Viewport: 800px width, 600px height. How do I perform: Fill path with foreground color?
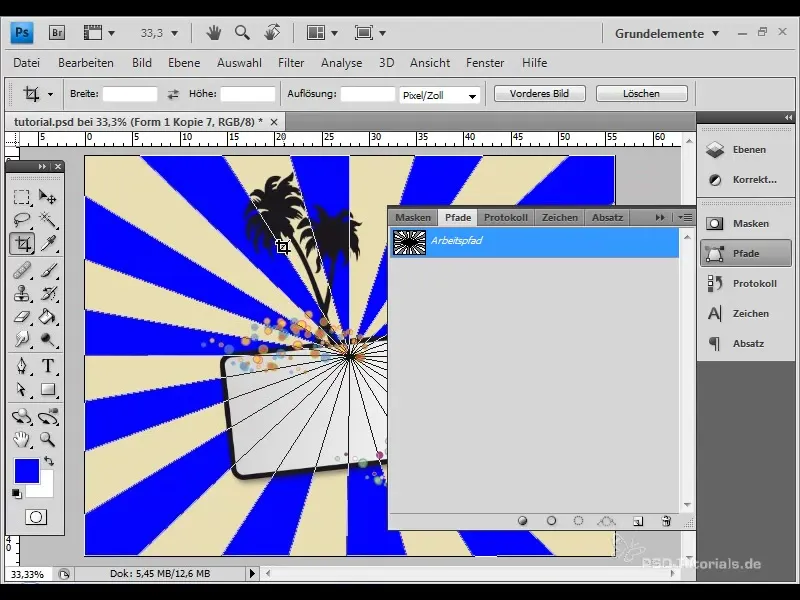522,521
